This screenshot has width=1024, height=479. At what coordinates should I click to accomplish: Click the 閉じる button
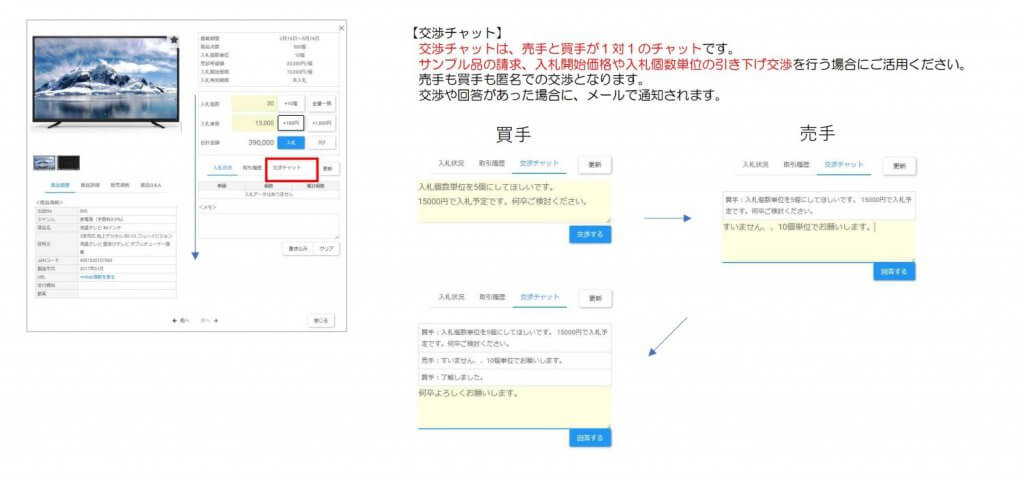pyautogui.click(x=321, y=320)
